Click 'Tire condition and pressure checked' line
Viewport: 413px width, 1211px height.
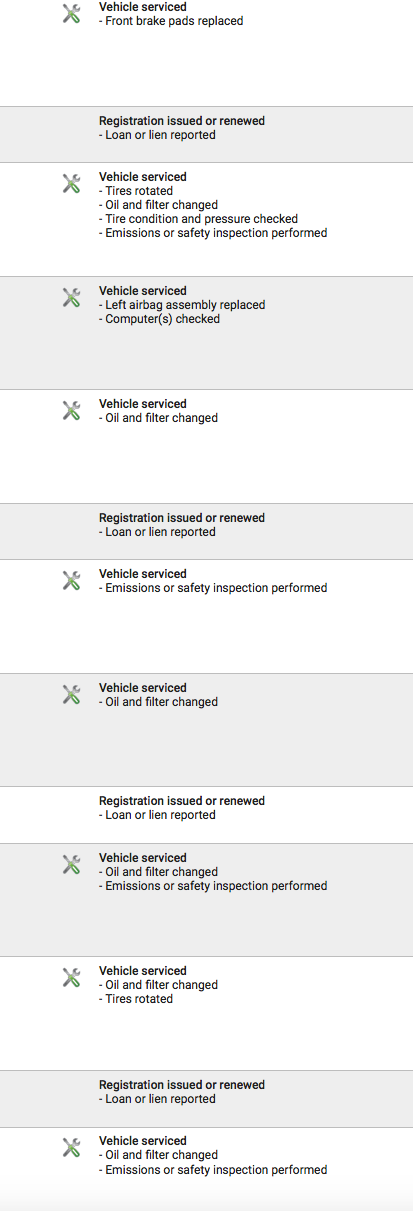tap(198, 219)
